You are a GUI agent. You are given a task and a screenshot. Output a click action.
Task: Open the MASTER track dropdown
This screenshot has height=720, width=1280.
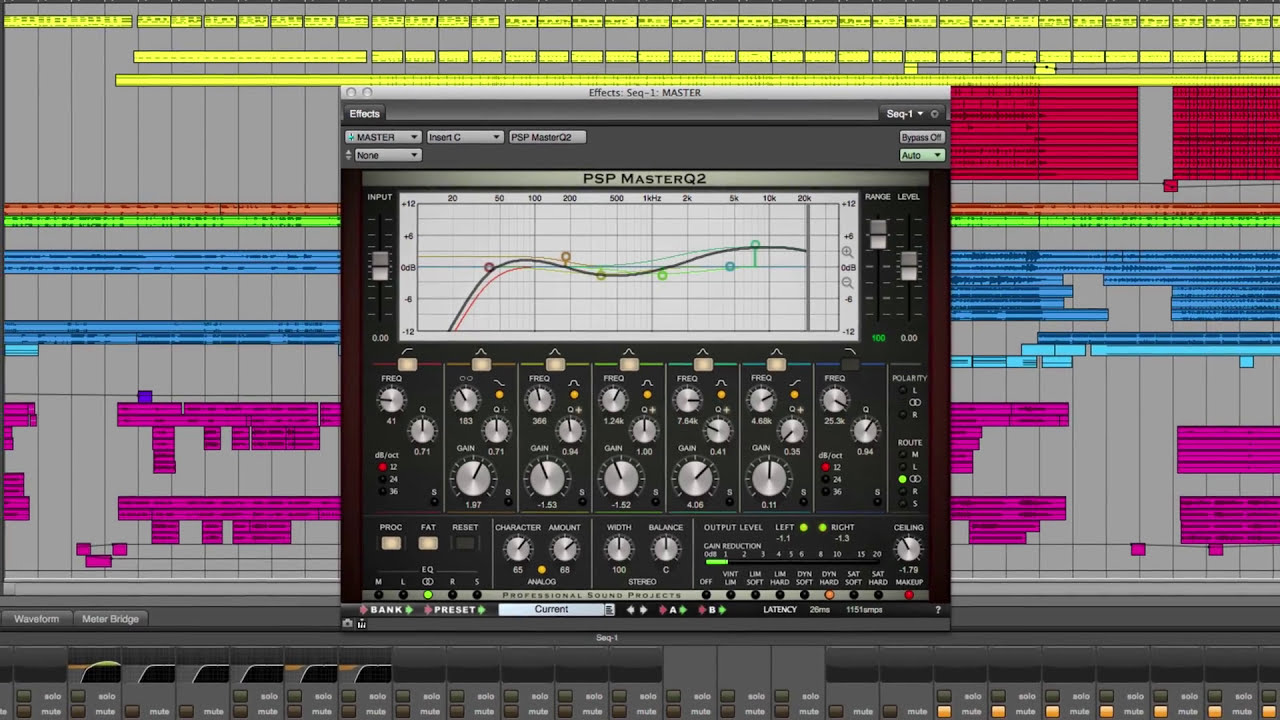coord(383,137)
